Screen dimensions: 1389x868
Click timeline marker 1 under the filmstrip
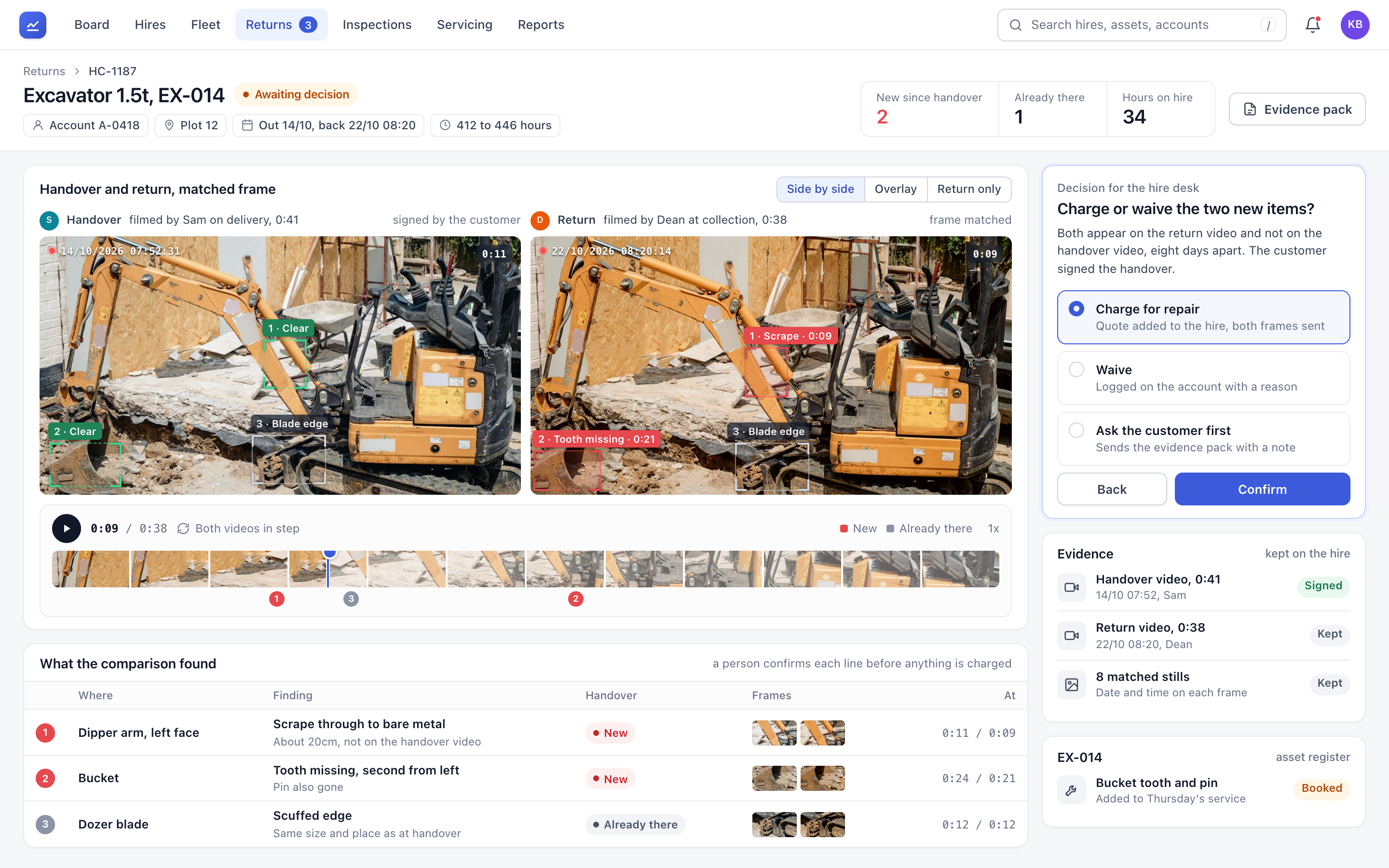(x=277, y=599)
